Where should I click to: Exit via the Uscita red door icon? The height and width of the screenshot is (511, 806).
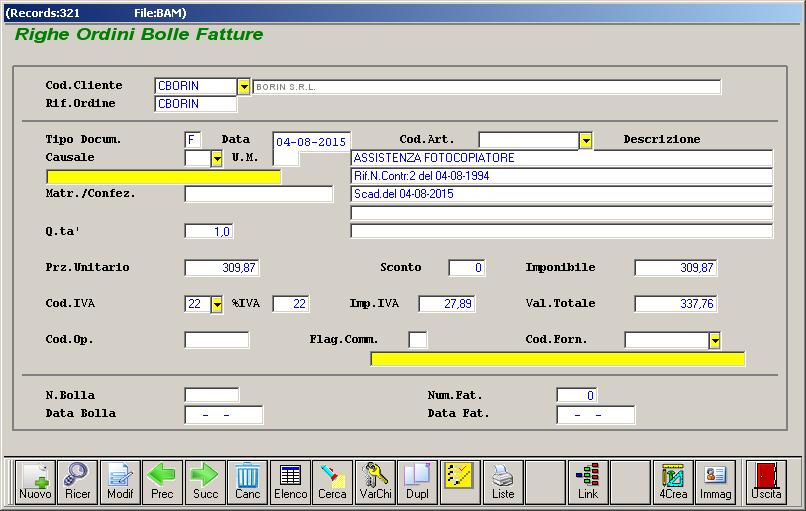(x=766, y=482)
